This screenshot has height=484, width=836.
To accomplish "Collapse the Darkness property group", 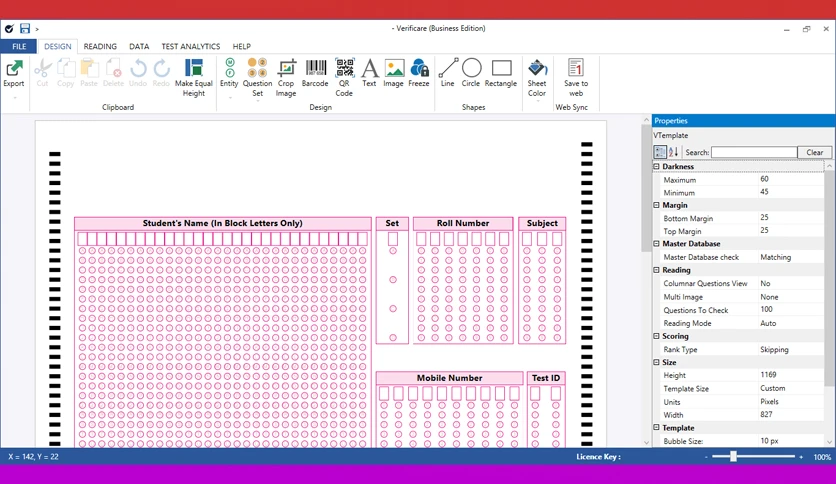I will click(656, 166).
